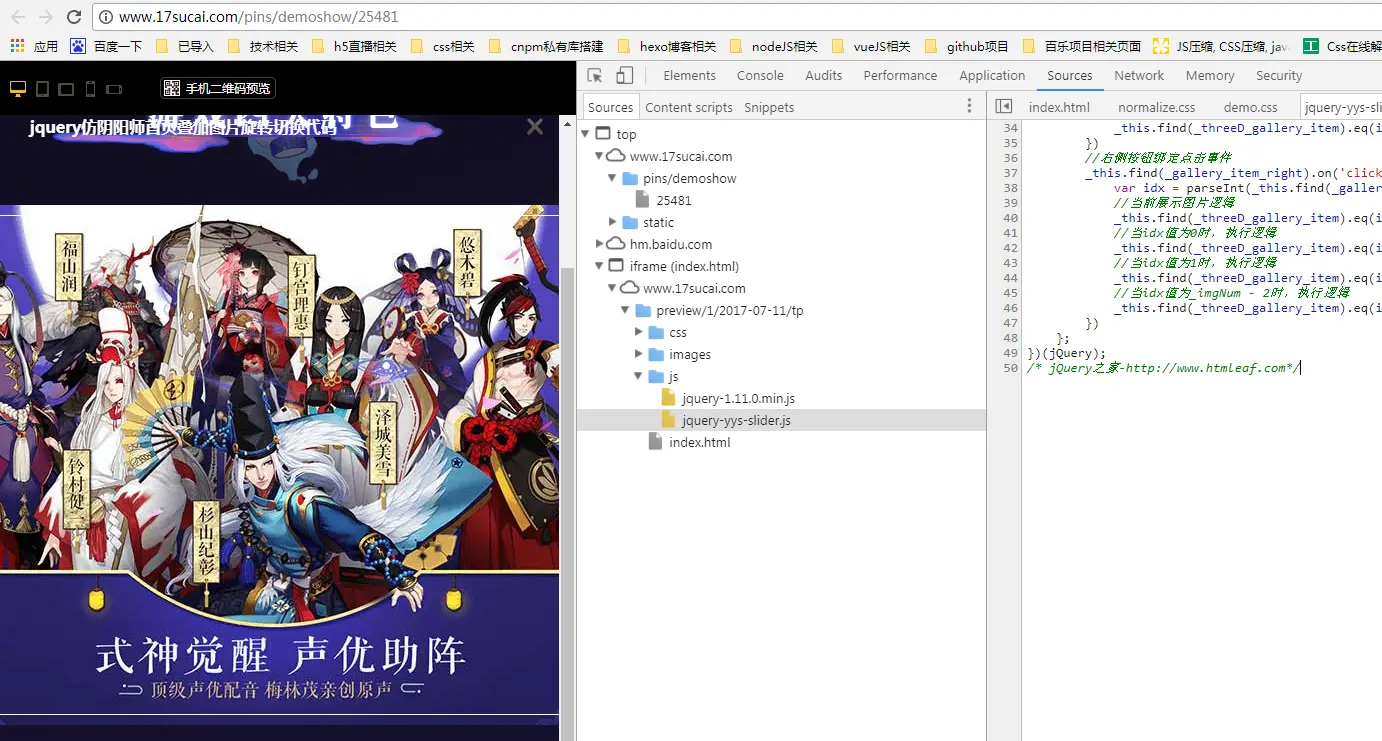This screenshot has height=741, width=1382.
Task: Open the JS压缩, CSS压缩 bookmark
Action: click(1221, 46)
